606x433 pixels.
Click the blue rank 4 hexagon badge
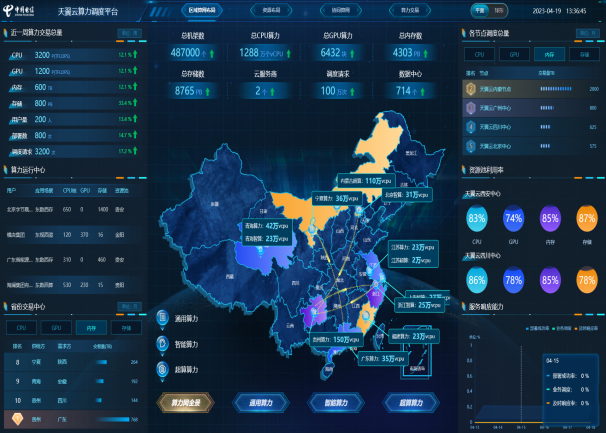470,127
